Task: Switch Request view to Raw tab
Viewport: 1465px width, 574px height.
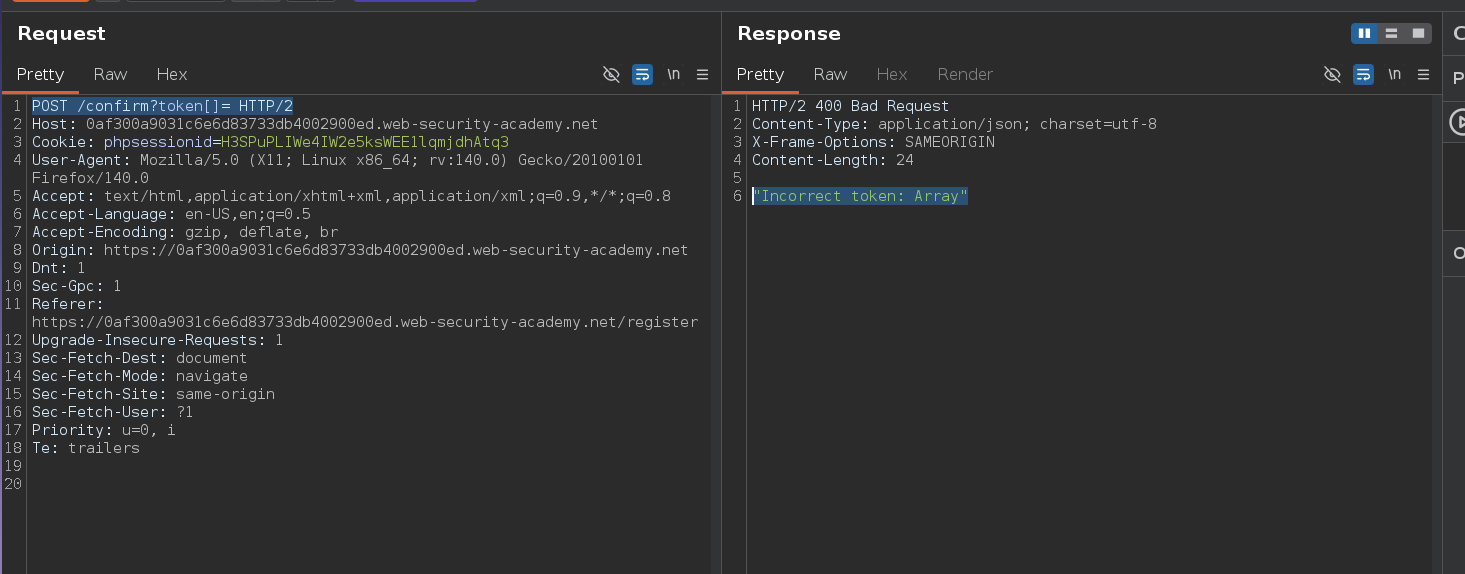Action: click(x=110, y=74)
